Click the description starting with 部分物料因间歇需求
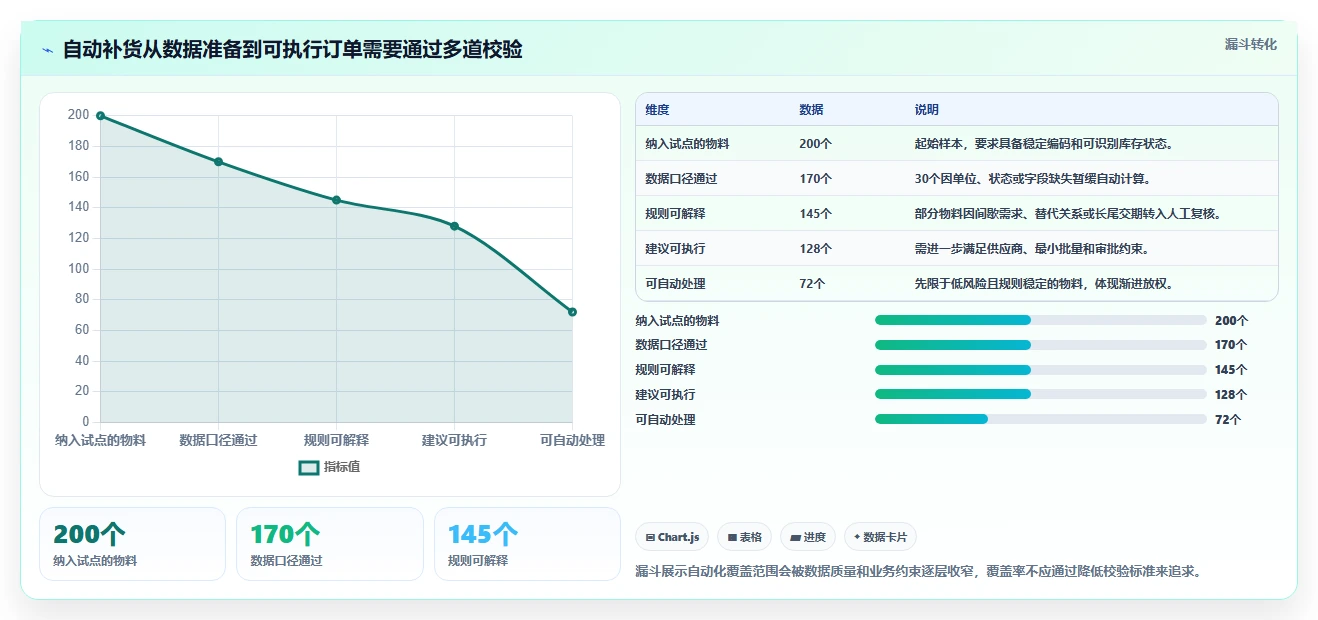The height and width of the screenshot is (620, 1318). (x=1068, y=214)
